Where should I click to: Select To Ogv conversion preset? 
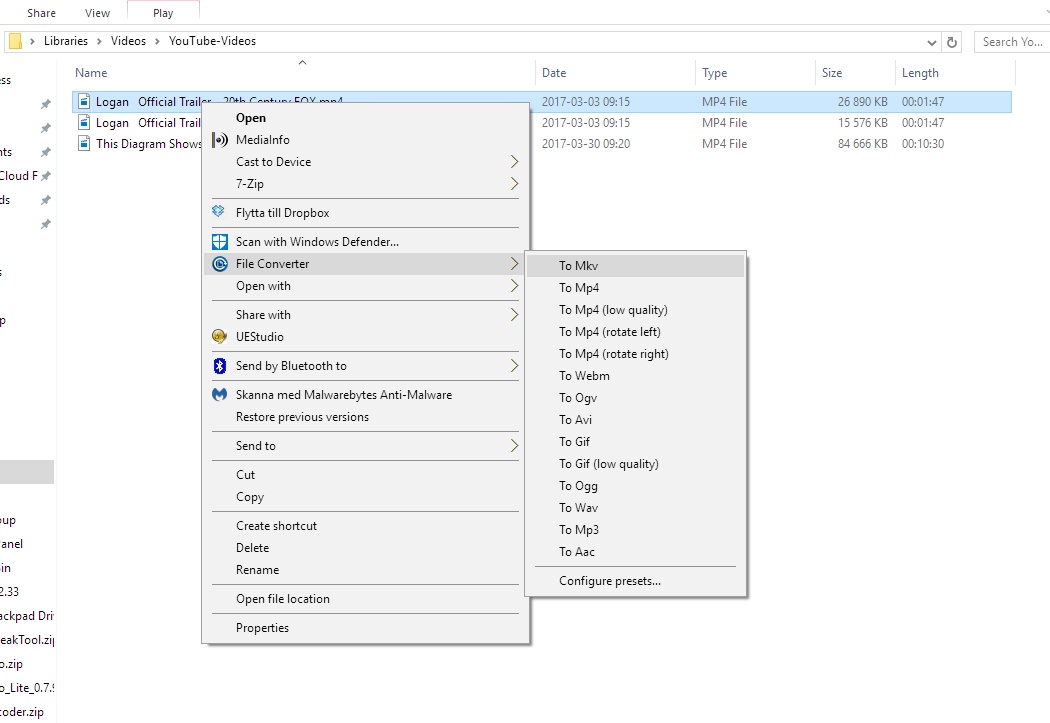[635, 398]
